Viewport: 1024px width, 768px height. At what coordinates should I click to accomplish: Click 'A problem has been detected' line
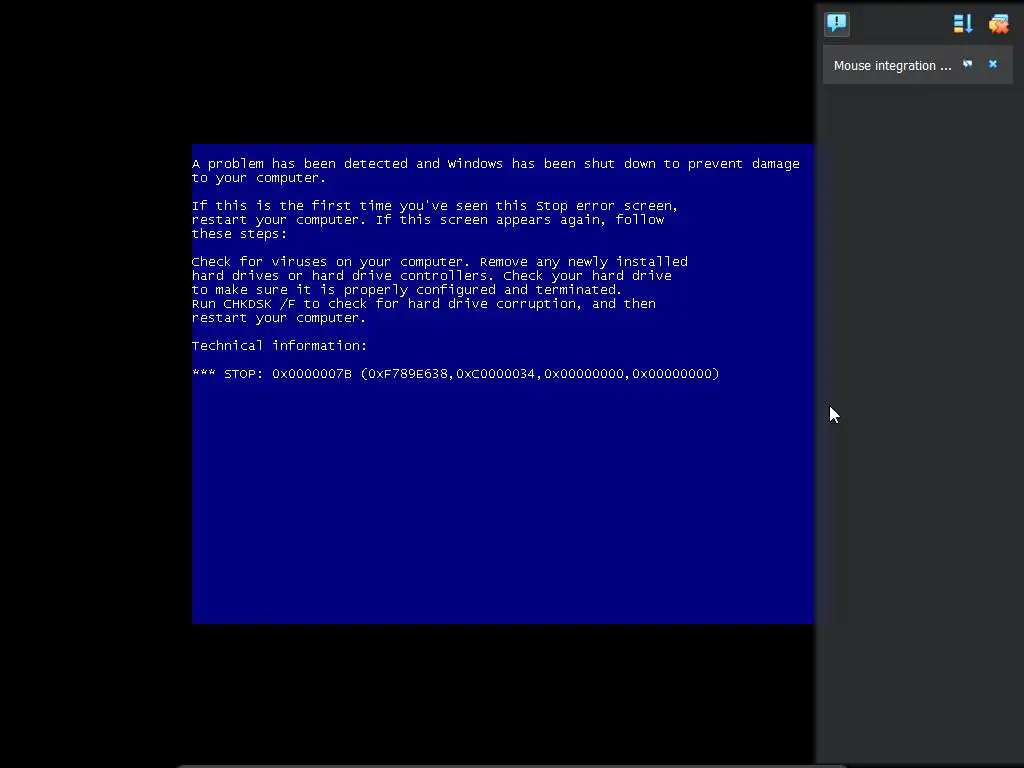click(x=496, y=164)
